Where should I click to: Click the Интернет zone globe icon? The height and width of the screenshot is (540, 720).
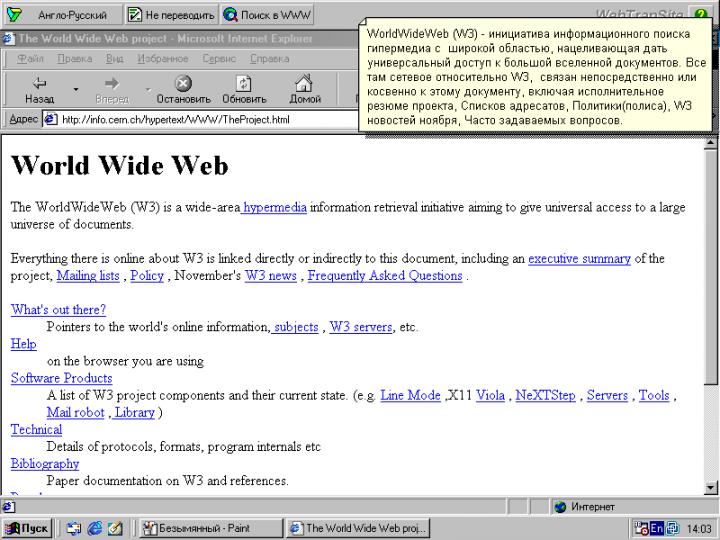[560, 507]
